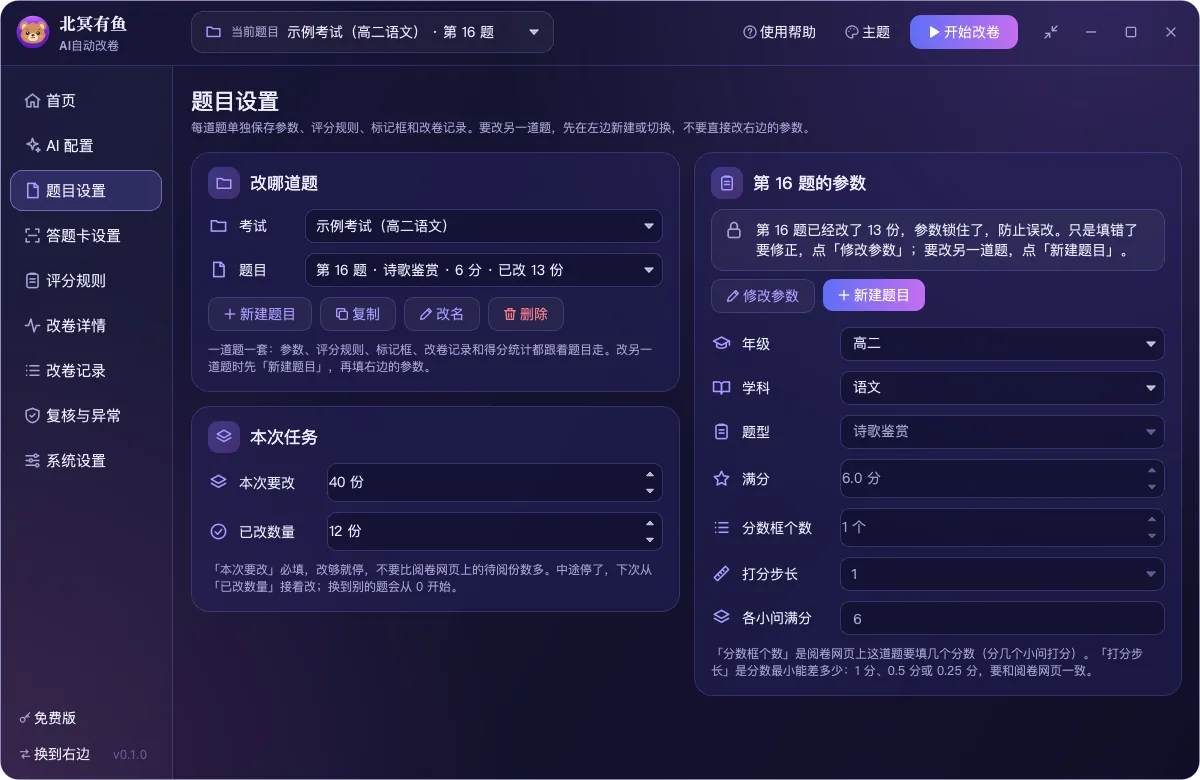Open the 系统设置 sidebar item
Screen dimensions: 1200x780
(86, 461)
